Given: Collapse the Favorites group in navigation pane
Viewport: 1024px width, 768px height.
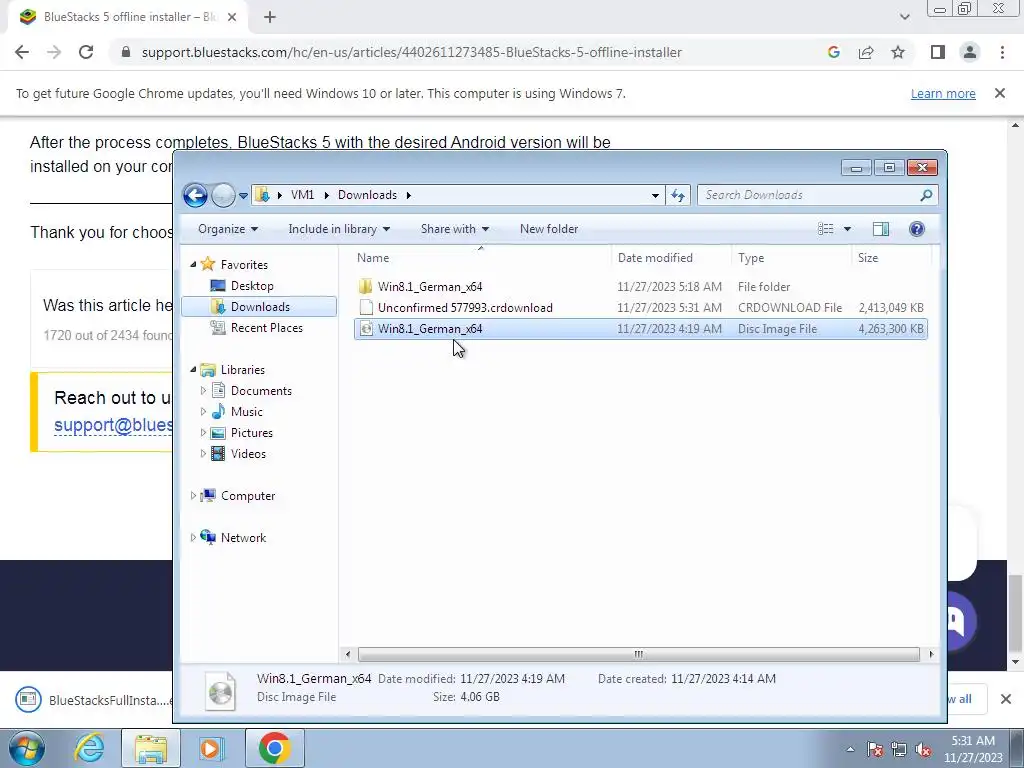Looking at the screenshot, I should click(193, 264).
